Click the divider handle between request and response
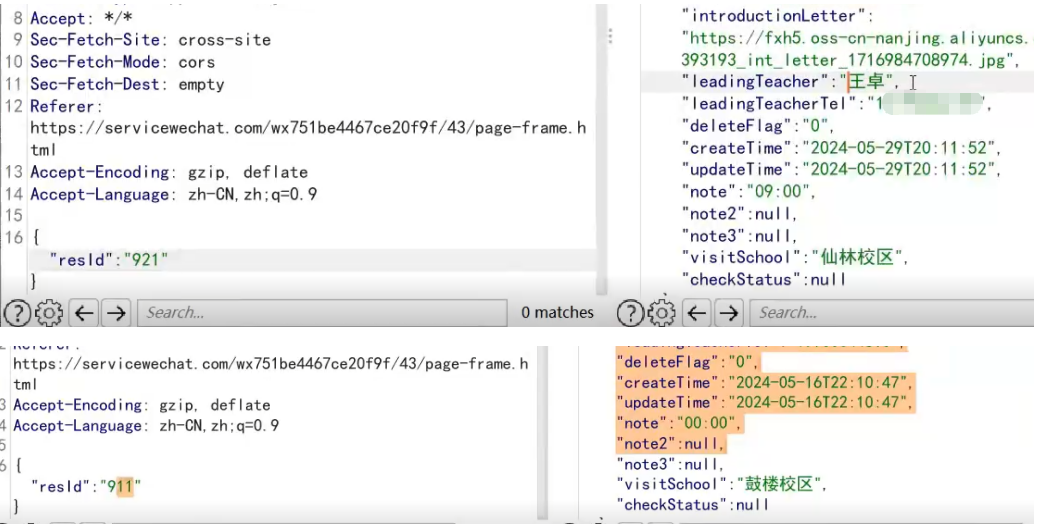Image resolution: width=1051 pixels, height=524 pixels. click(x=610, y=35)
